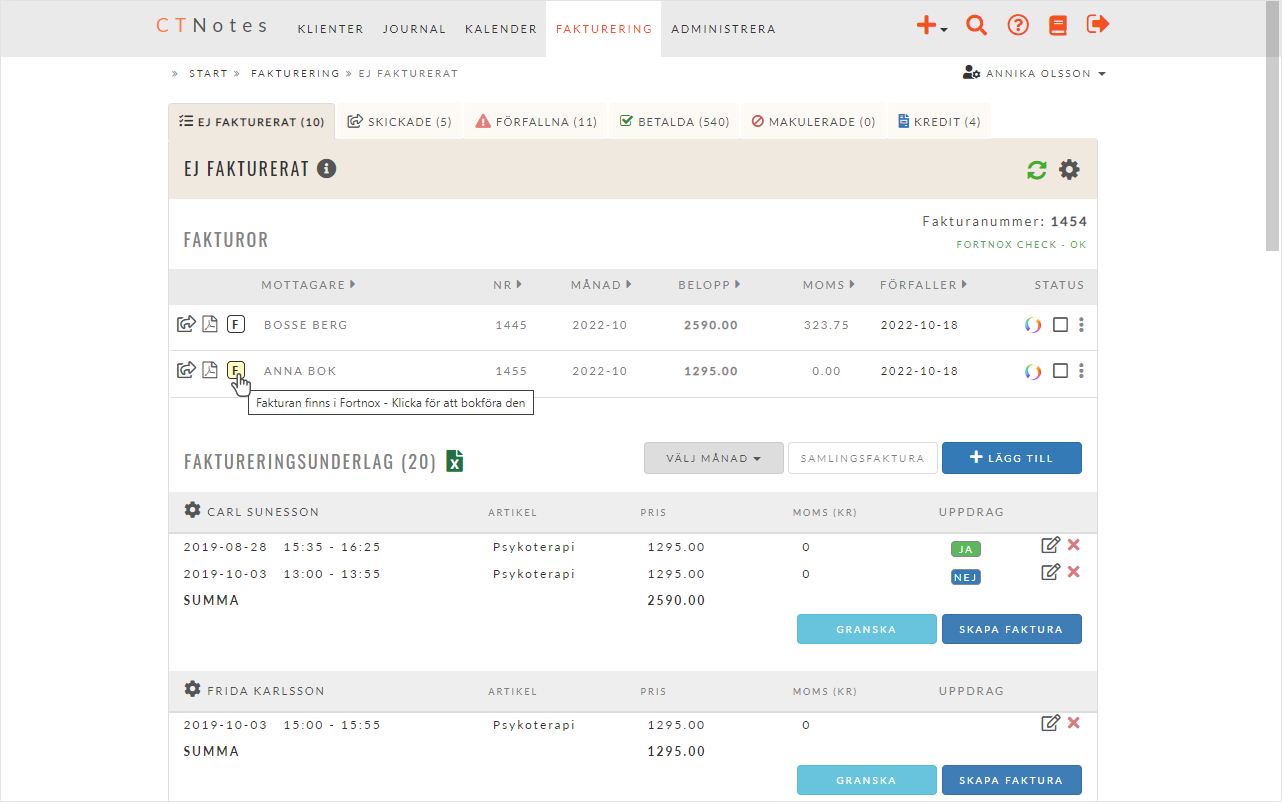Open Fakturering menu

pyautogui.click(x=603, y=29)
